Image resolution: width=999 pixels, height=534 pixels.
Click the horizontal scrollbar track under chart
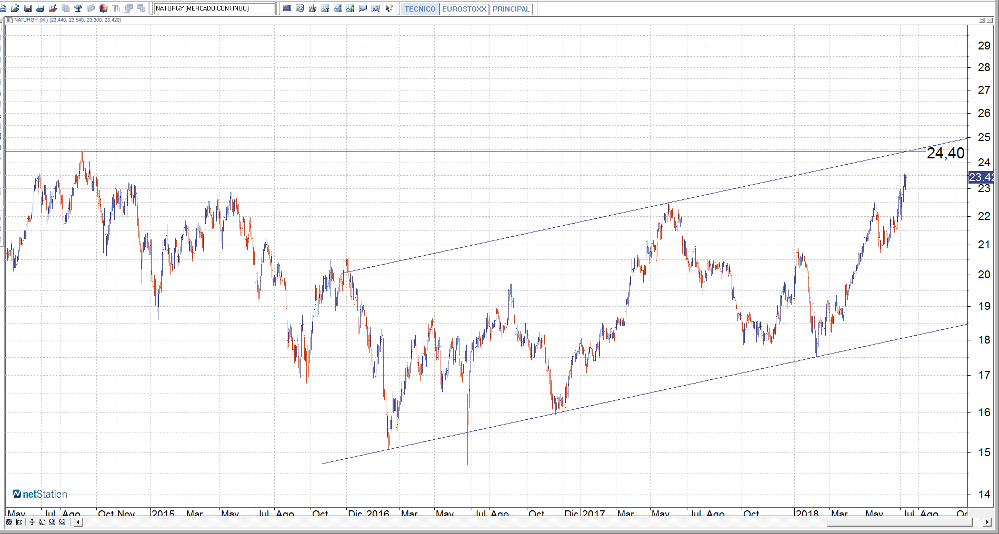click(533, 522)
